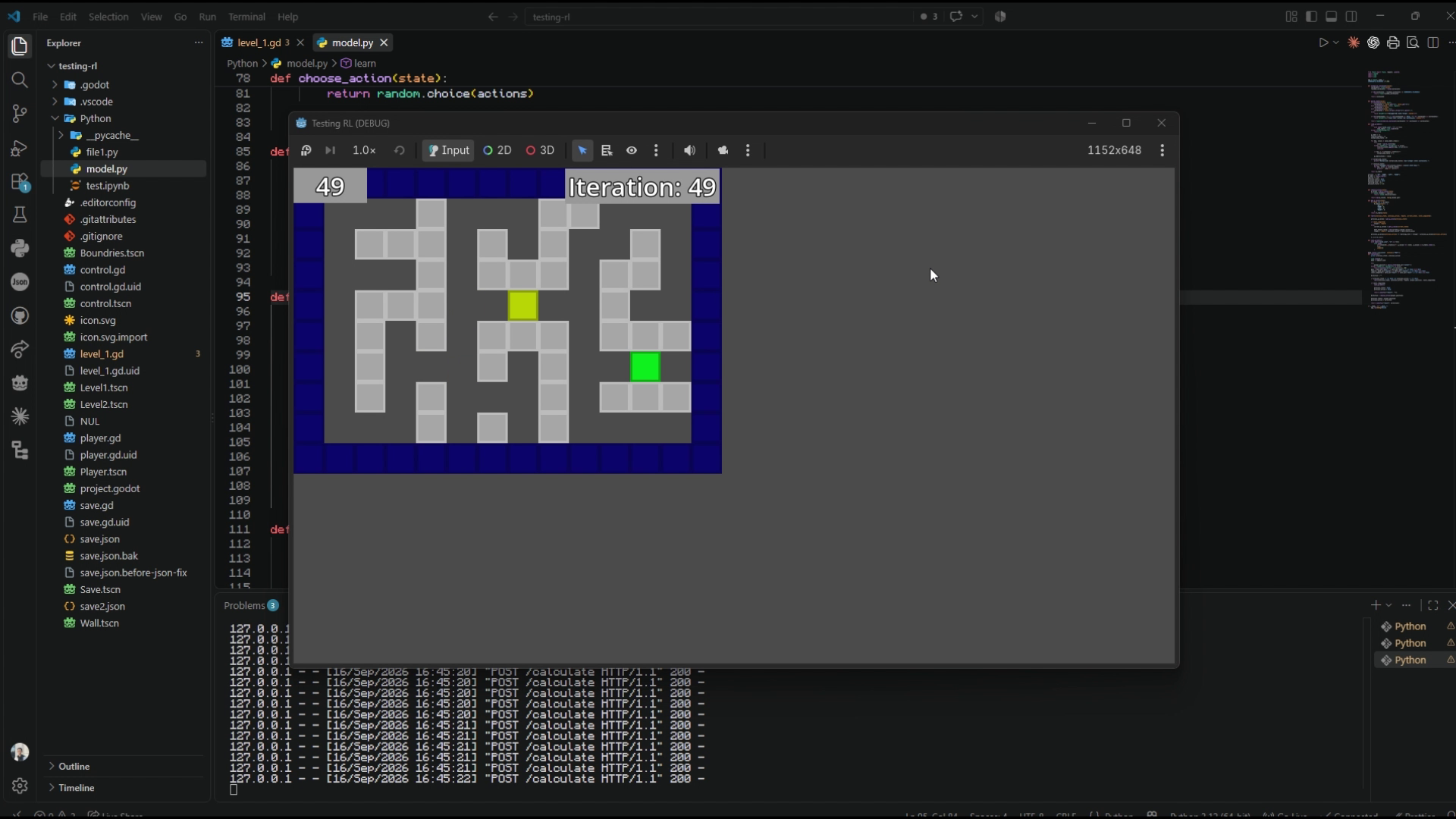
Task: Select the arrow select mode tool in game window
Action: [x=582, y=150]
